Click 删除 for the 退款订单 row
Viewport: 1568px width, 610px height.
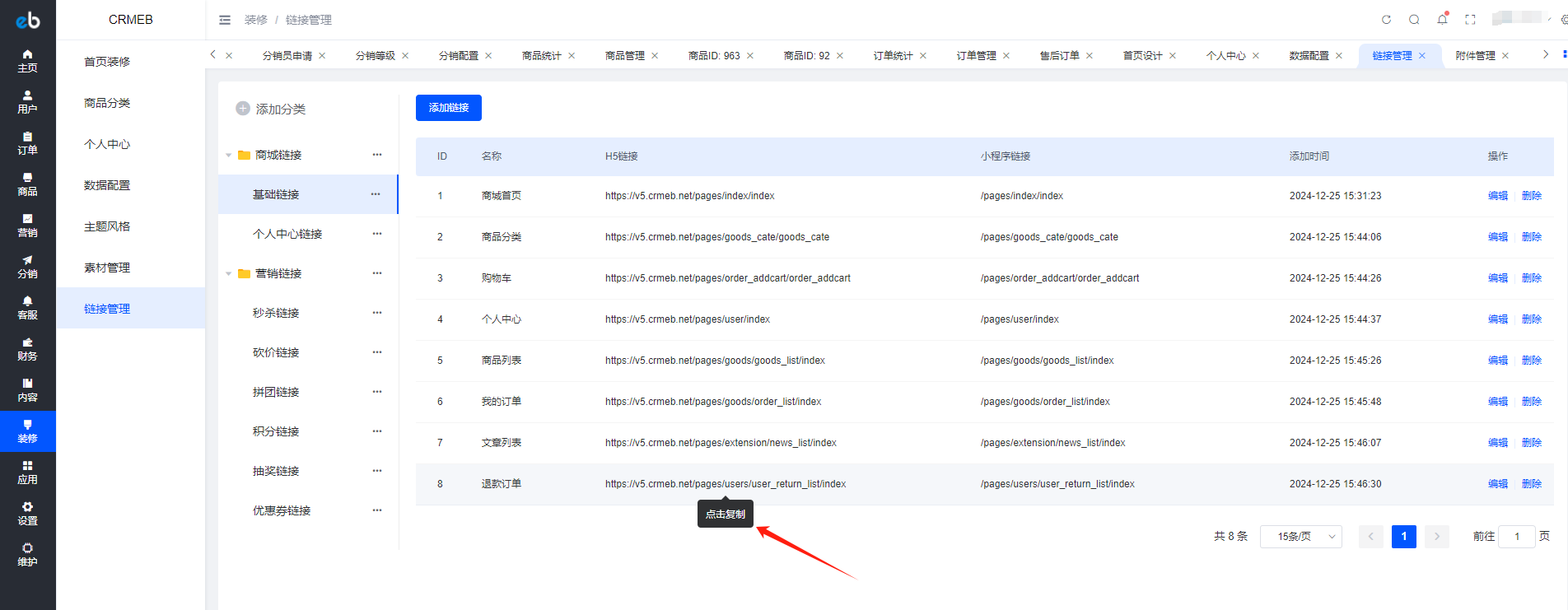(1532, 484)
